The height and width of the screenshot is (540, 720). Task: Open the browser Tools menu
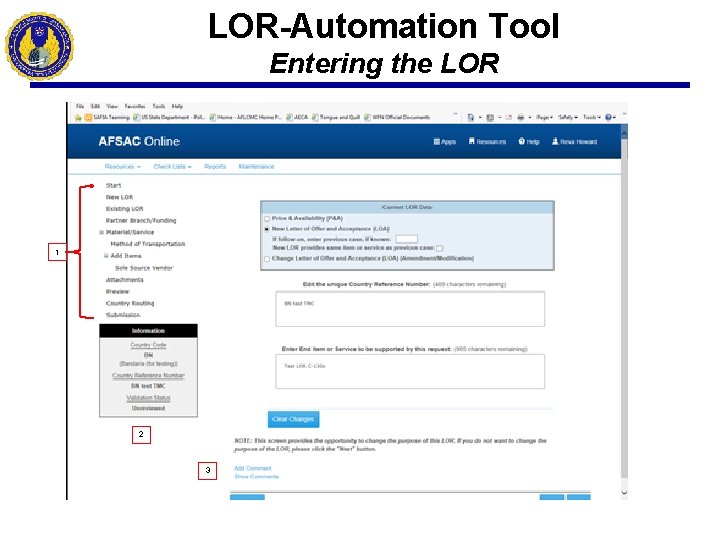coord(159,106)
